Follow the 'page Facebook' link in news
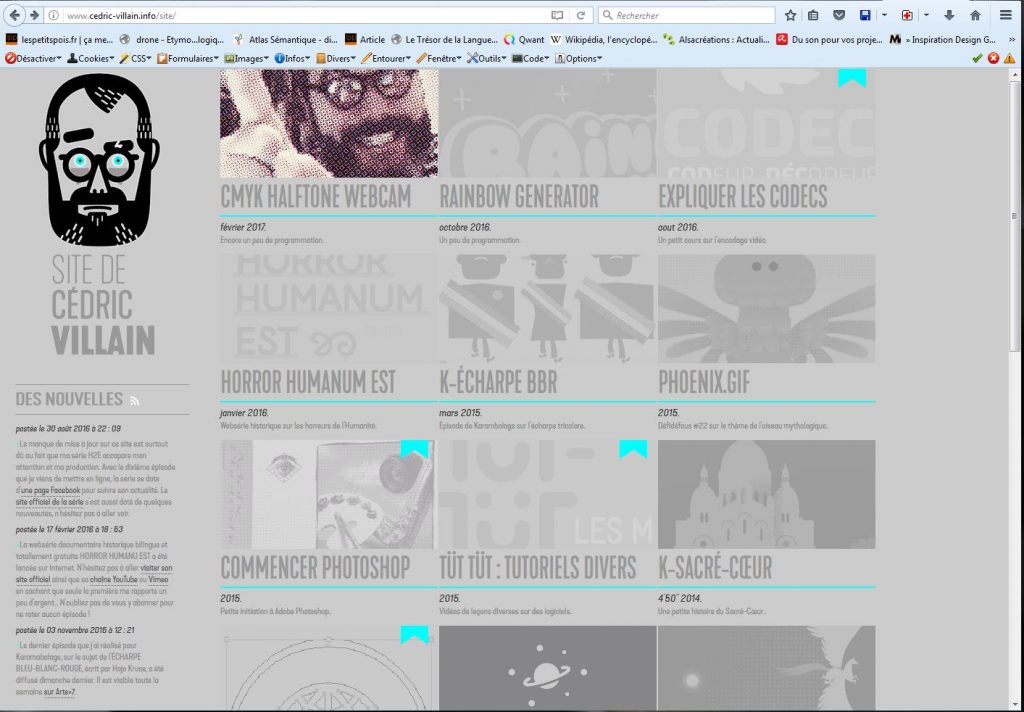 (52, 491)
